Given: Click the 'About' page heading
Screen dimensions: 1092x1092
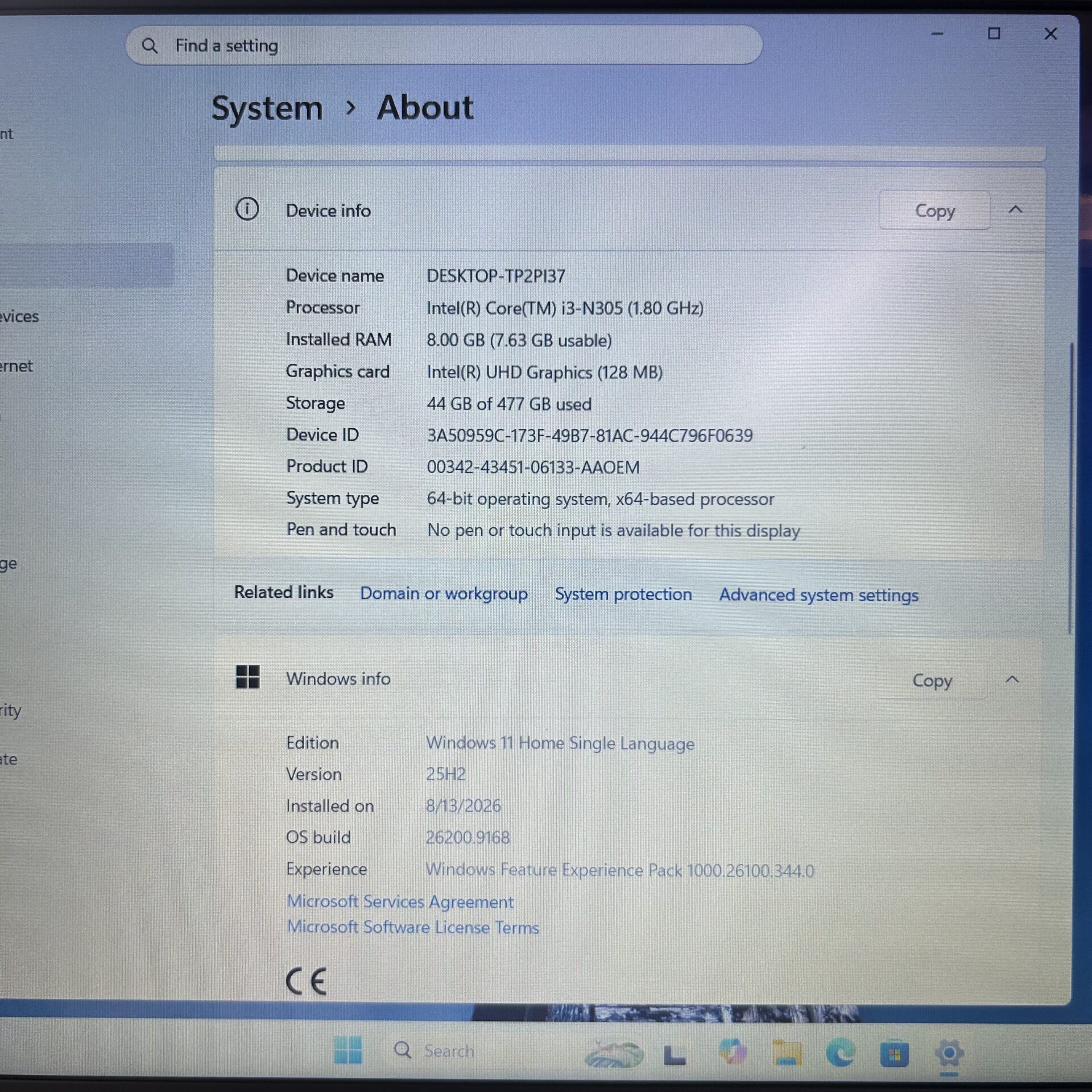Looking at the screenshot, I should tap(425, 107).
